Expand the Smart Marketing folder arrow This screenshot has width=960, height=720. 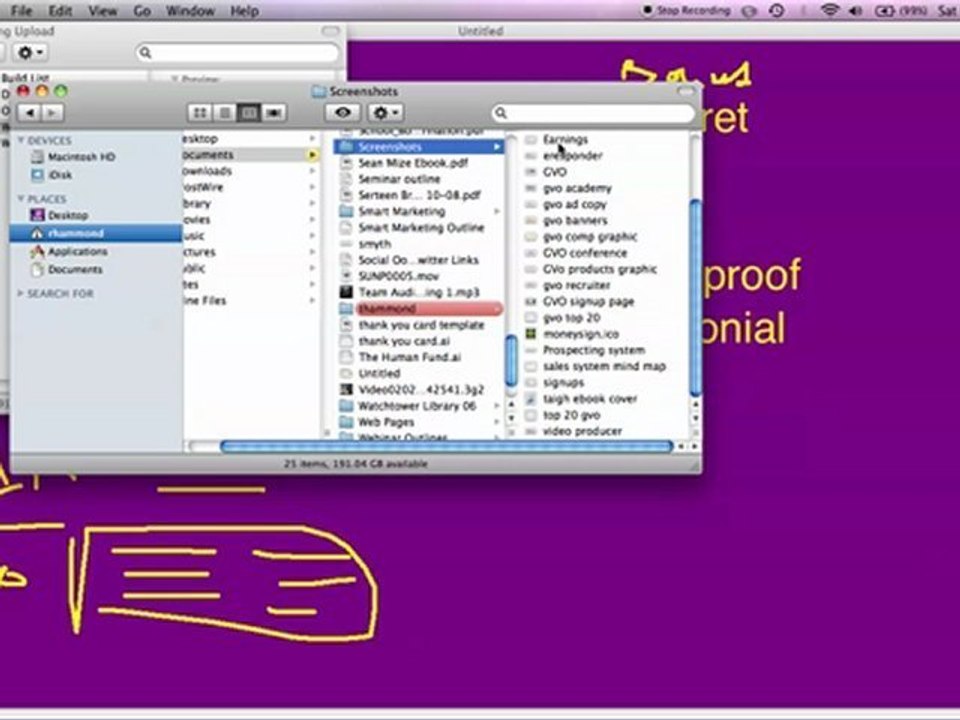pyautogui.click(x=497, y=211)
